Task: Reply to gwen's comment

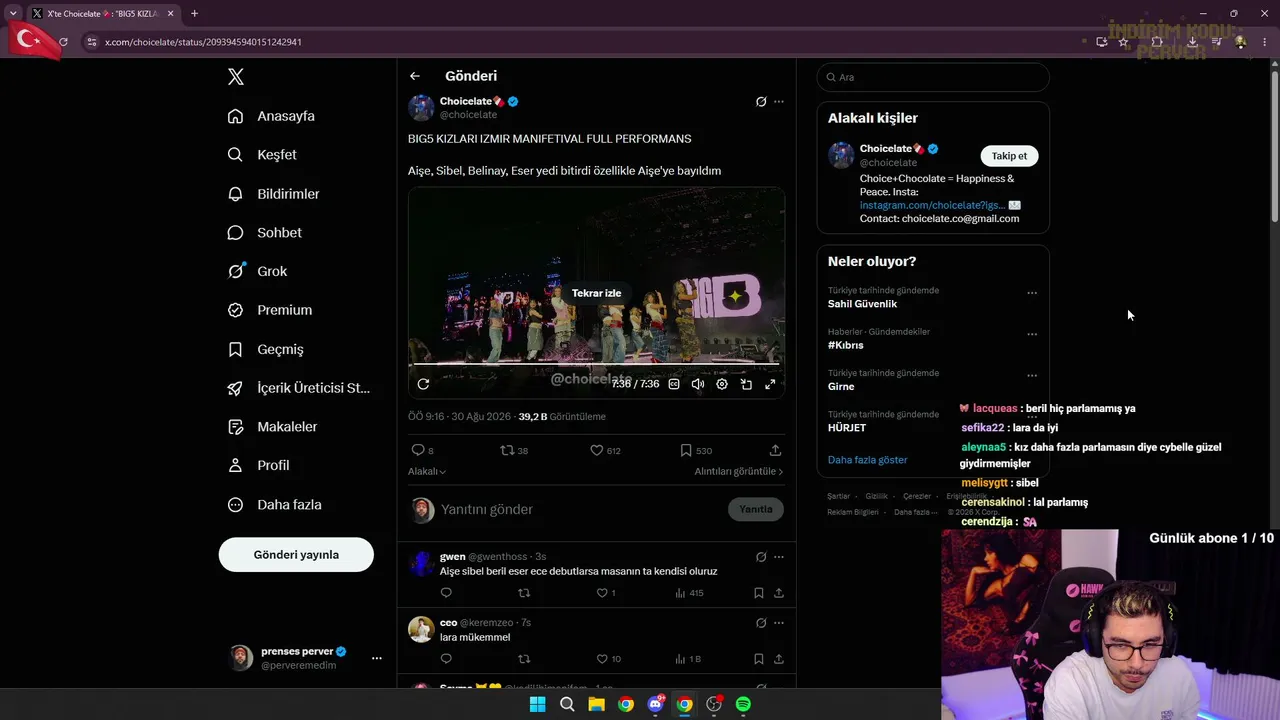Action: click(x=446, y=593)
